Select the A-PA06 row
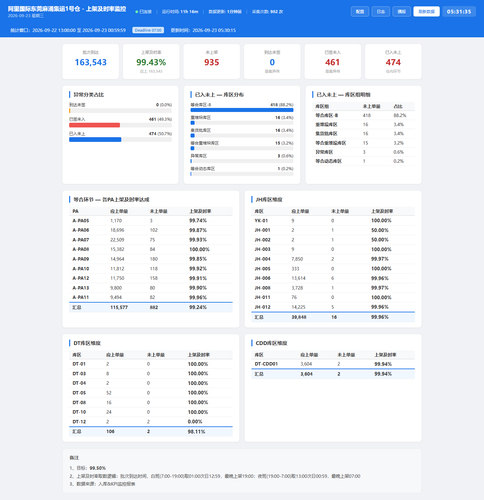The width and height of the screenshot is (484, 500). (x=151, y=230)
